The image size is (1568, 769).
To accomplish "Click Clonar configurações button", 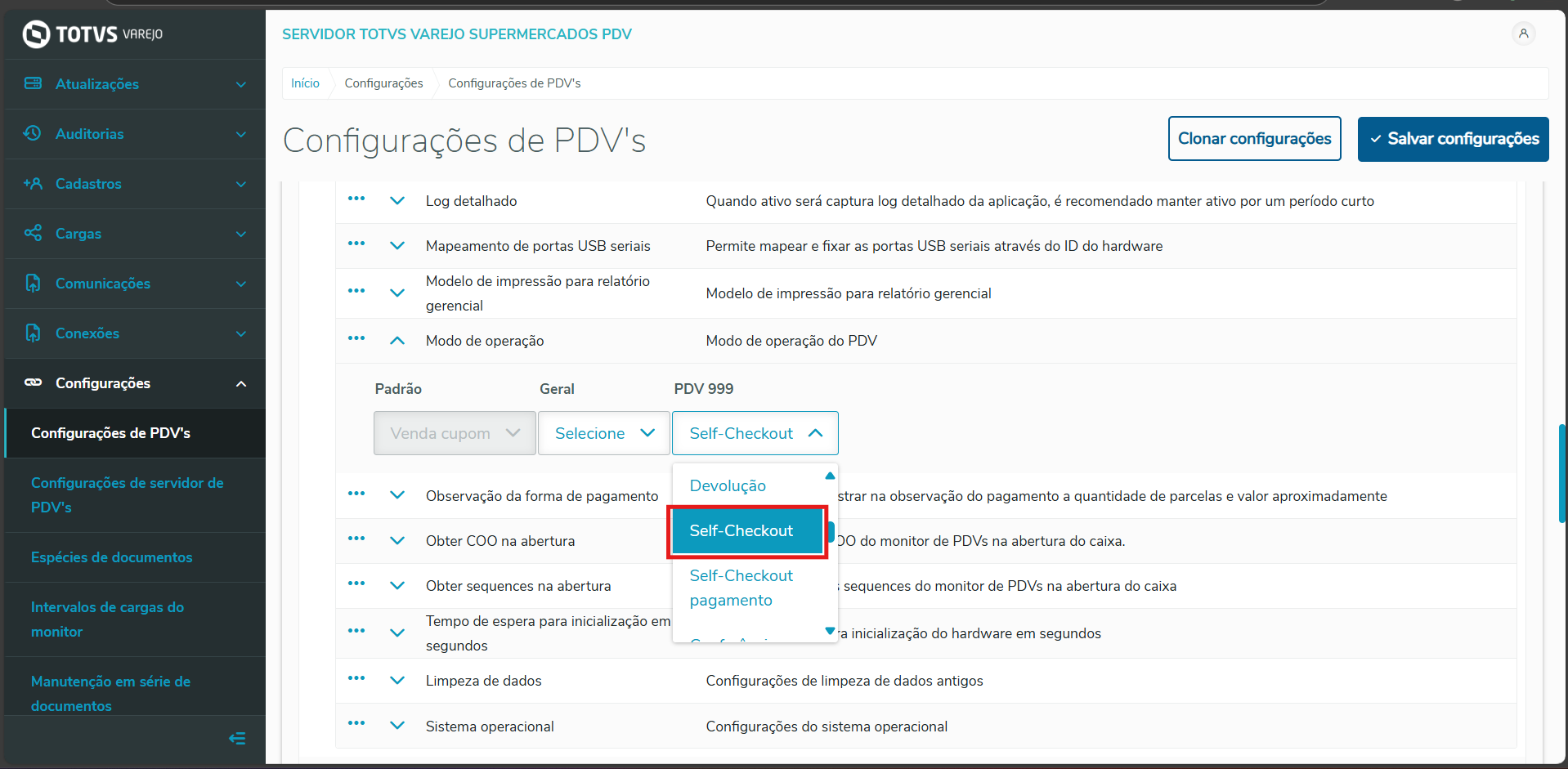I will pos(1255,139).
